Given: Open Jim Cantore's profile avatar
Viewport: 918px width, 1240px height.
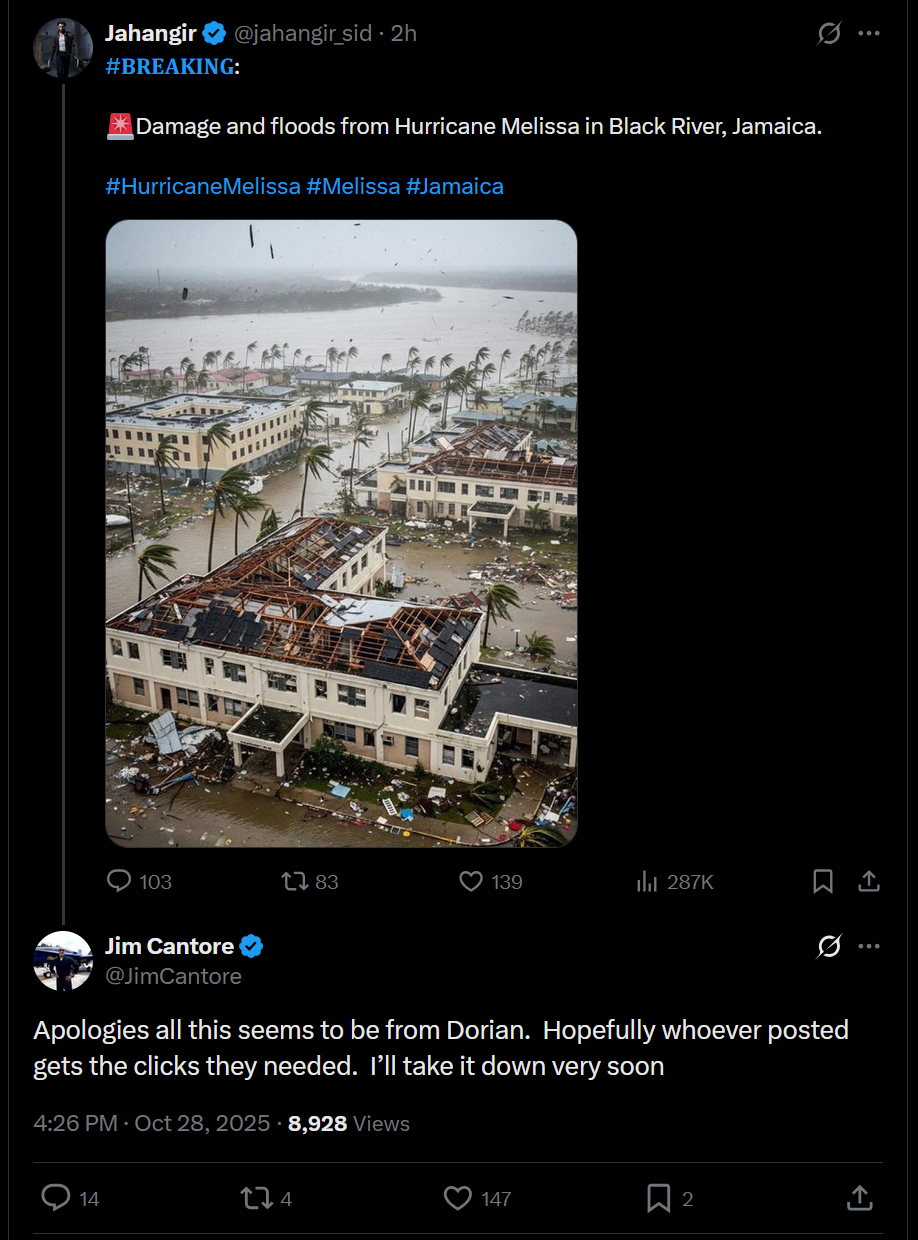Looking at the screenshot, I should pyautogui.click(x=63, y=961).
